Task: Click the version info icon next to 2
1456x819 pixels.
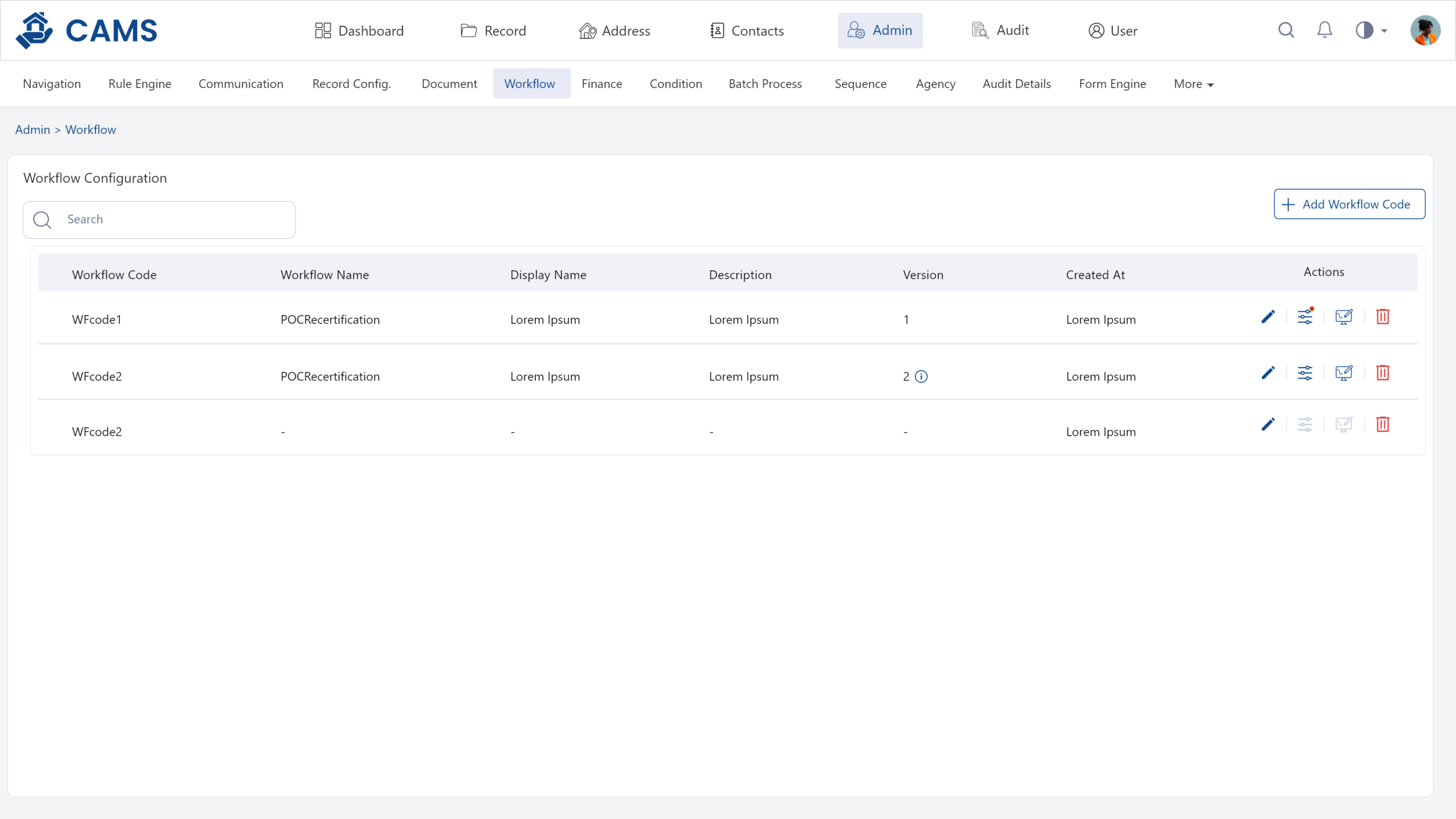Action: pyautogui.click(x=921, y=377)
